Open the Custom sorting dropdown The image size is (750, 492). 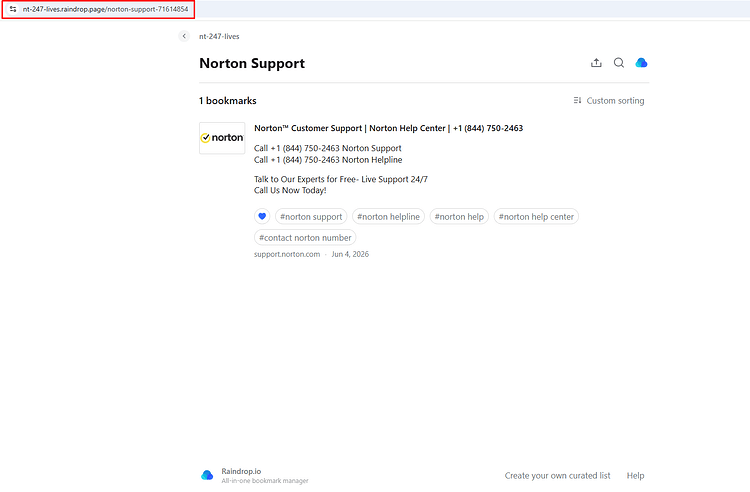(609, 100)
